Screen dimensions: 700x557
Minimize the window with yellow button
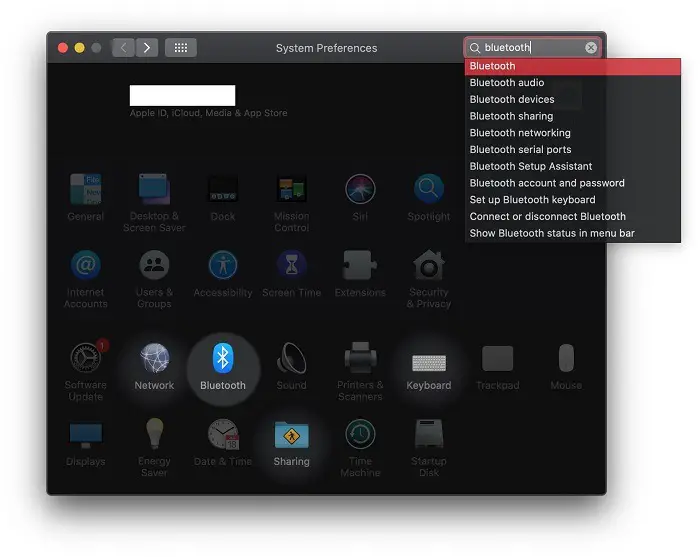point(79,48)
